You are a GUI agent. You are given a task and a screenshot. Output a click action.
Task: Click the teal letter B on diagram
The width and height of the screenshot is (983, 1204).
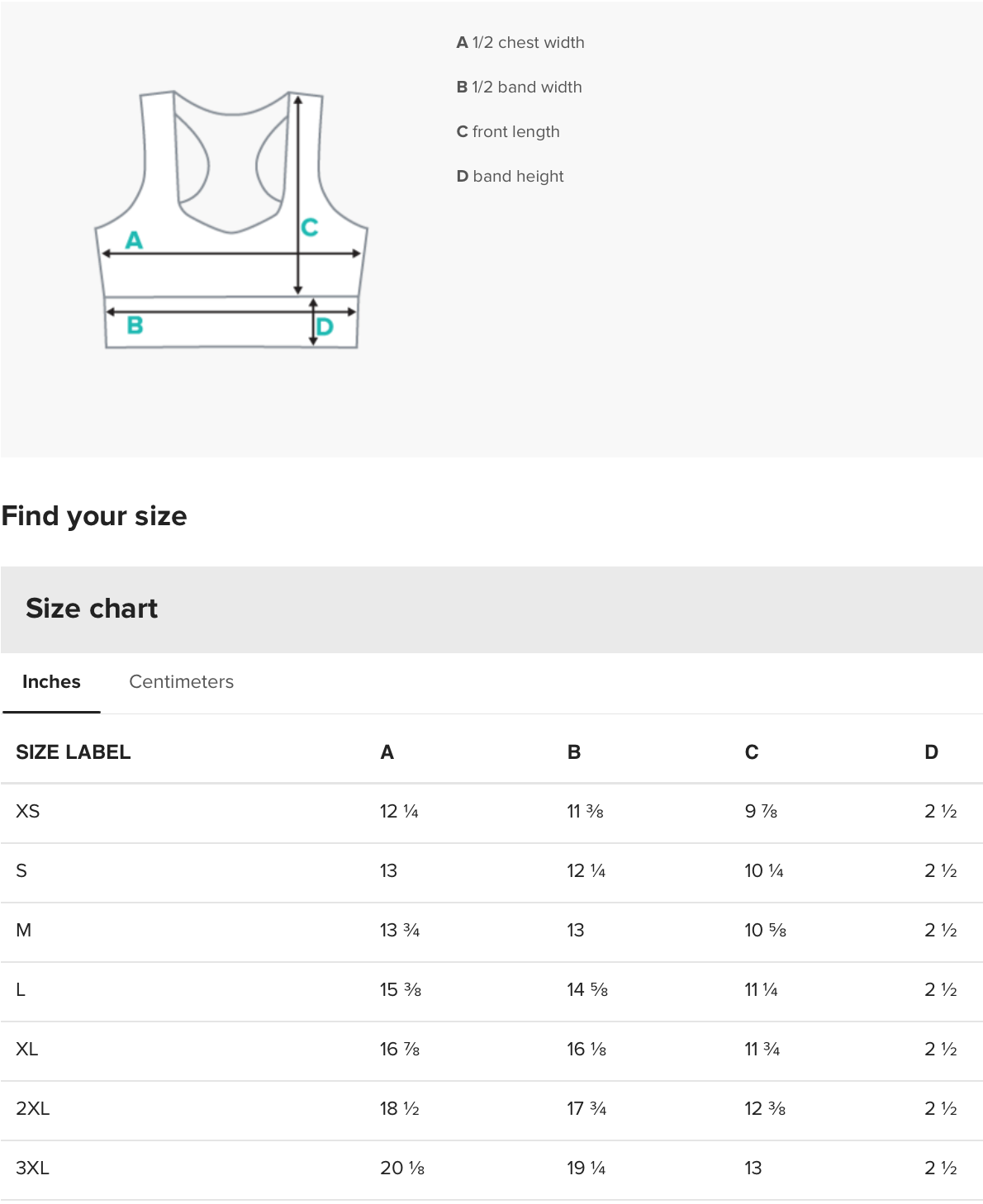(x=135, y=325)
